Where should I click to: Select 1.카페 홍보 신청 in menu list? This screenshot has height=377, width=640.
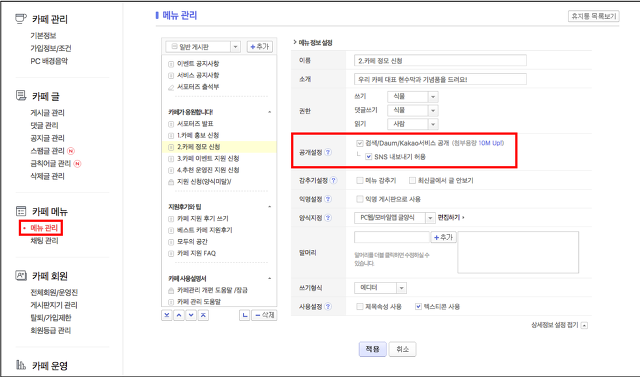pos(198,135)
